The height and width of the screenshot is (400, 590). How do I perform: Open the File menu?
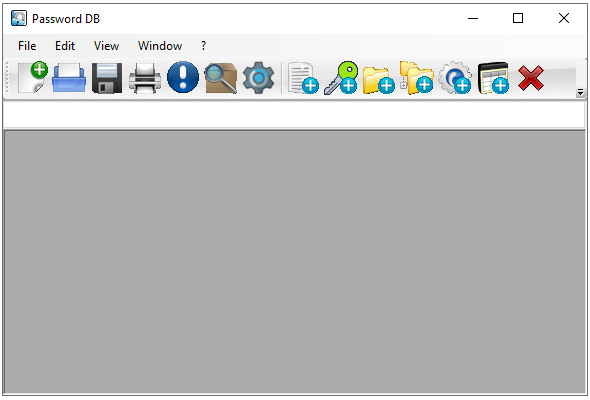27,46
